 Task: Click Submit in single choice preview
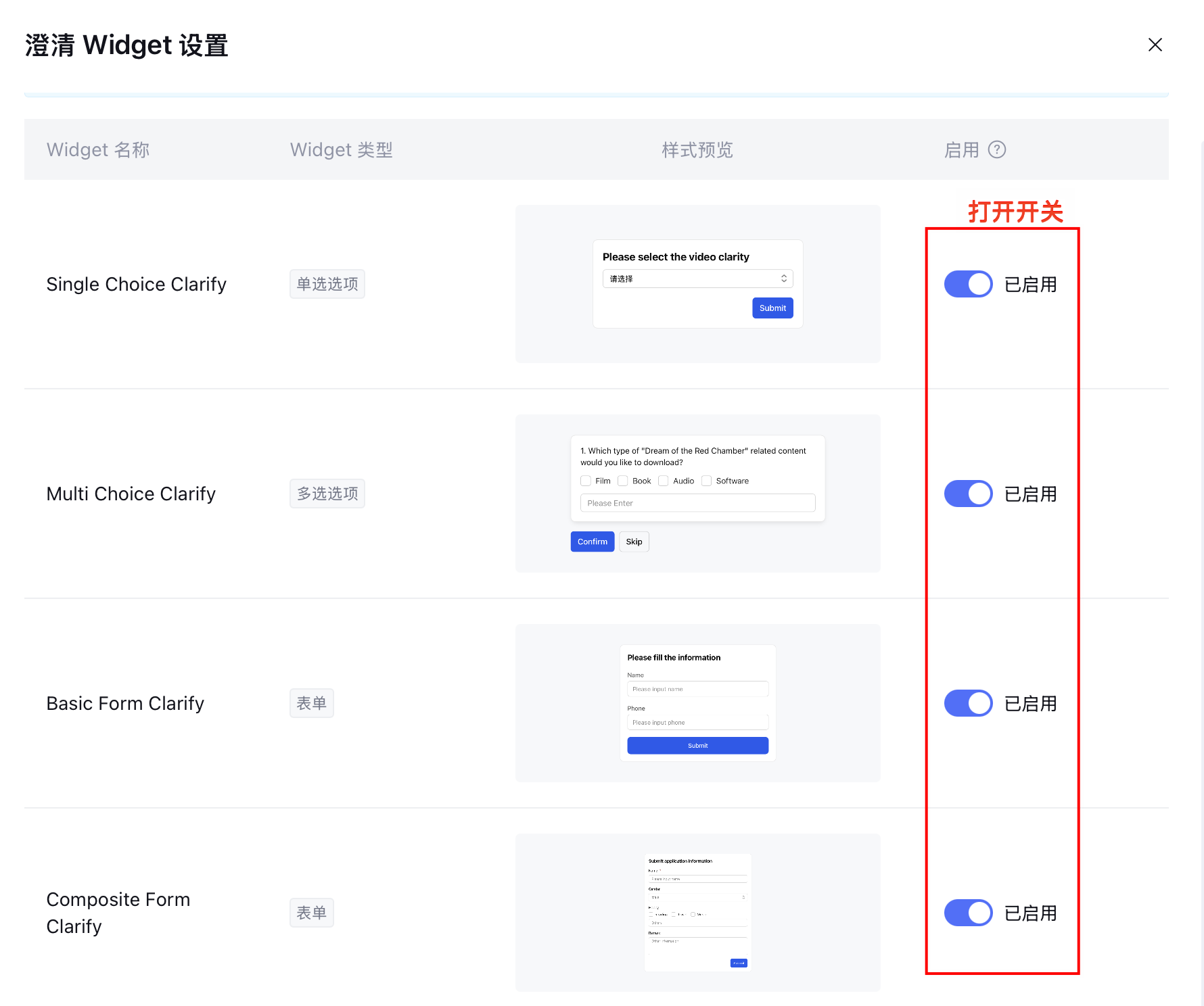click(x=772, y=308)
